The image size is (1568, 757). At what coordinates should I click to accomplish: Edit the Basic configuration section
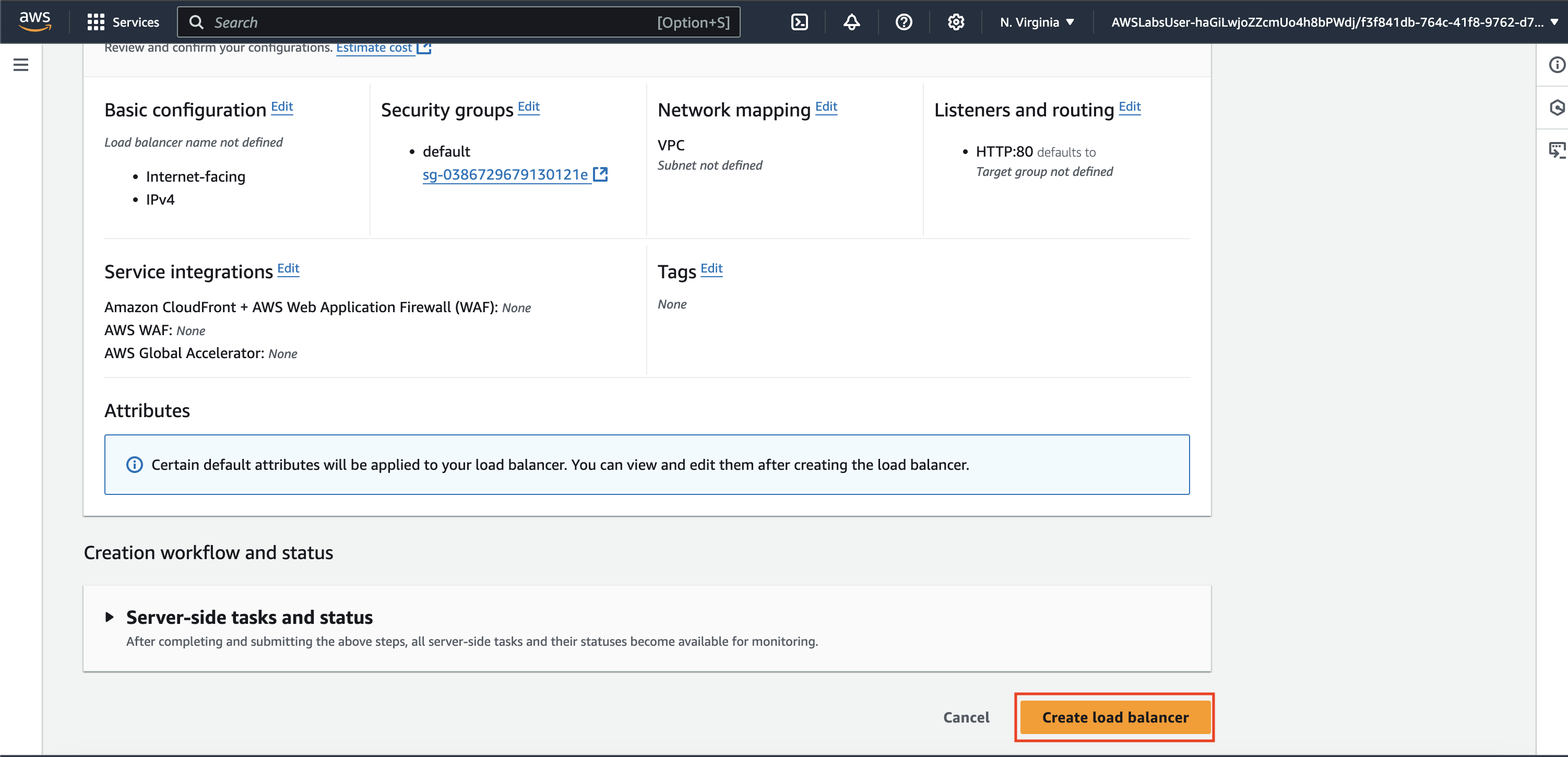click(x=282, y=107)
